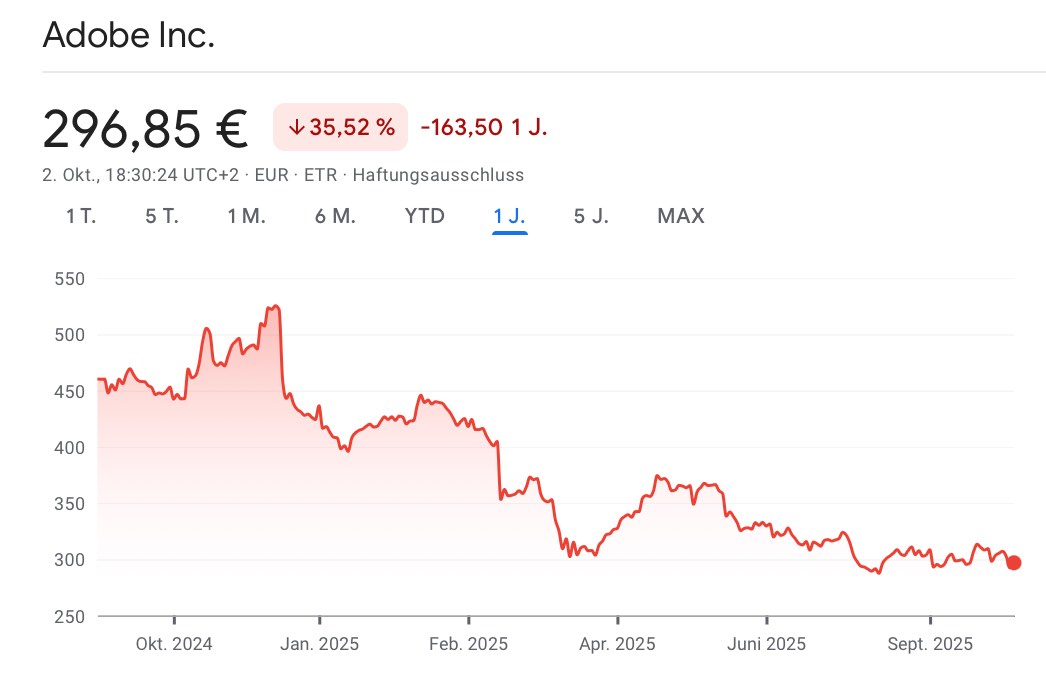Click the Okt. 2024 axis label
The width and height of the screenshot is (1046, 682).
coord(174,645)
